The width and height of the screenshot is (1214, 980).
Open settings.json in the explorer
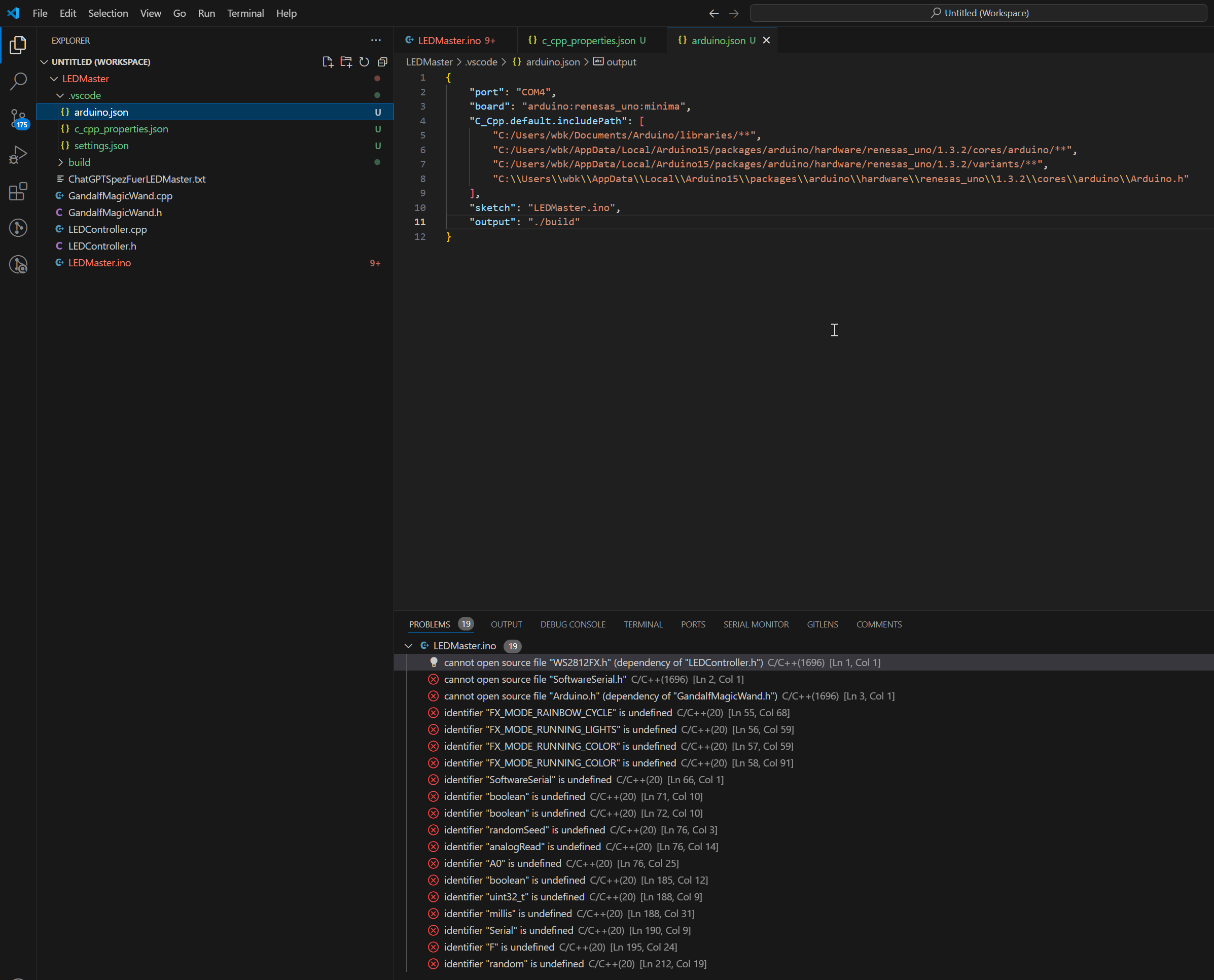point(215,146)
